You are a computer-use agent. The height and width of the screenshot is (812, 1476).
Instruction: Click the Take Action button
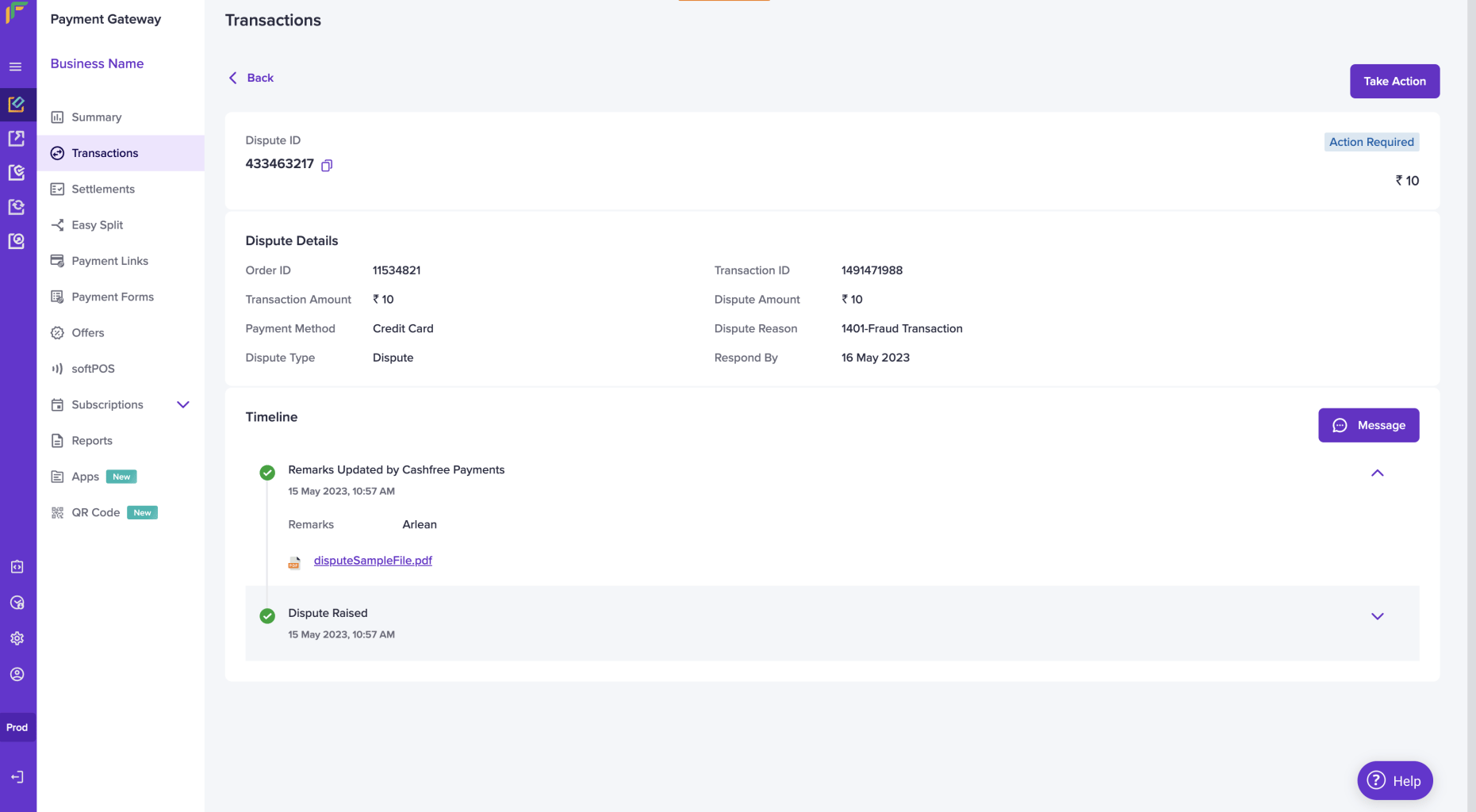1394,81
